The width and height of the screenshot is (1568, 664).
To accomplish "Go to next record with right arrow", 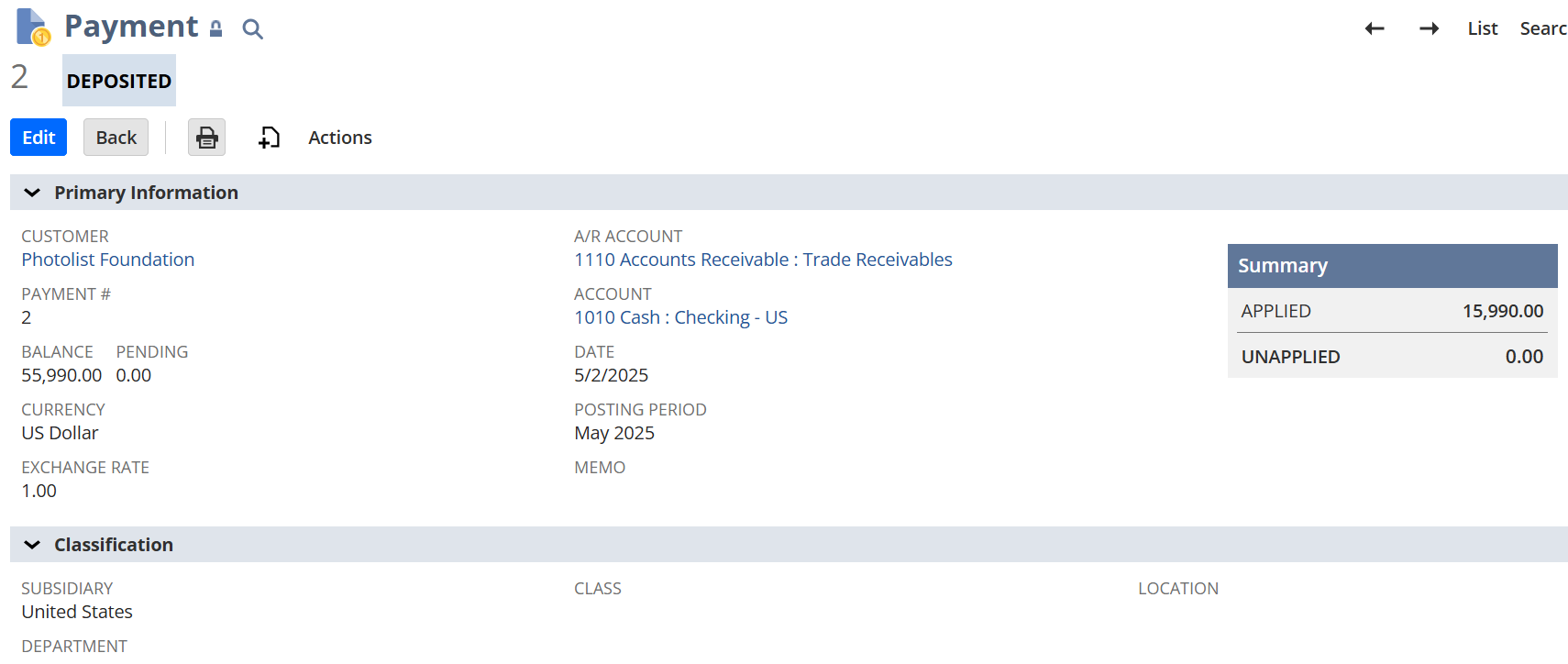I will click(x=1429, y=28).
